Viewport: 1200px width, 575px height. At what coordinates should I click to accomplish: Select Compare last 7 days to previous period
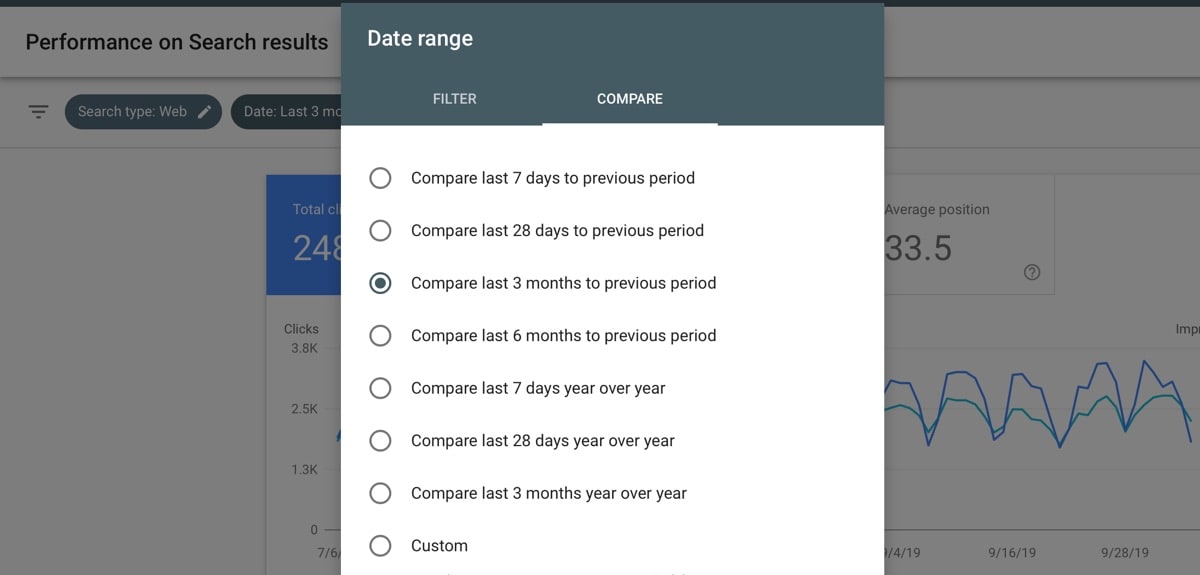[380, 178]
